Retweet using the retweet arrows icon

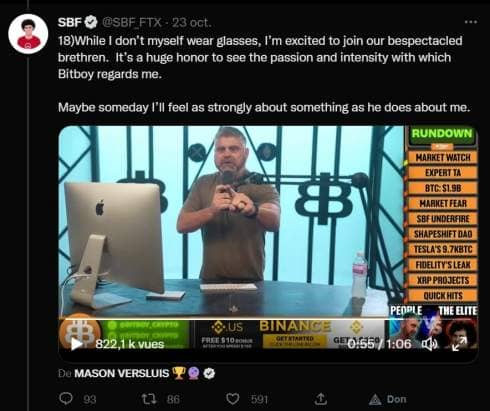149,399
